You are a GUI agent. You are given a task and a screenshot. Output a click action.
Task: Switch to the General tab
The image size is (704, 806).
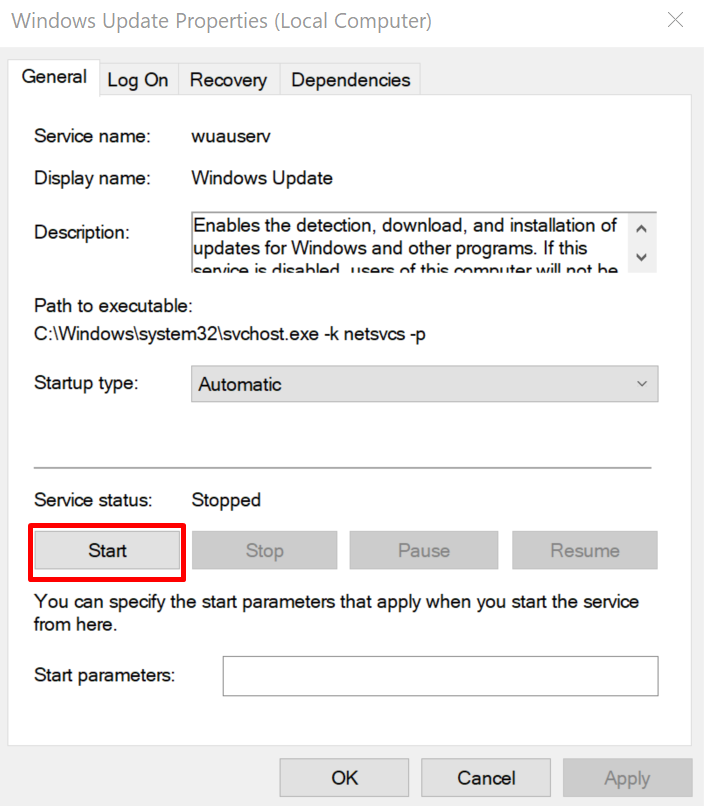click(54, 78)
